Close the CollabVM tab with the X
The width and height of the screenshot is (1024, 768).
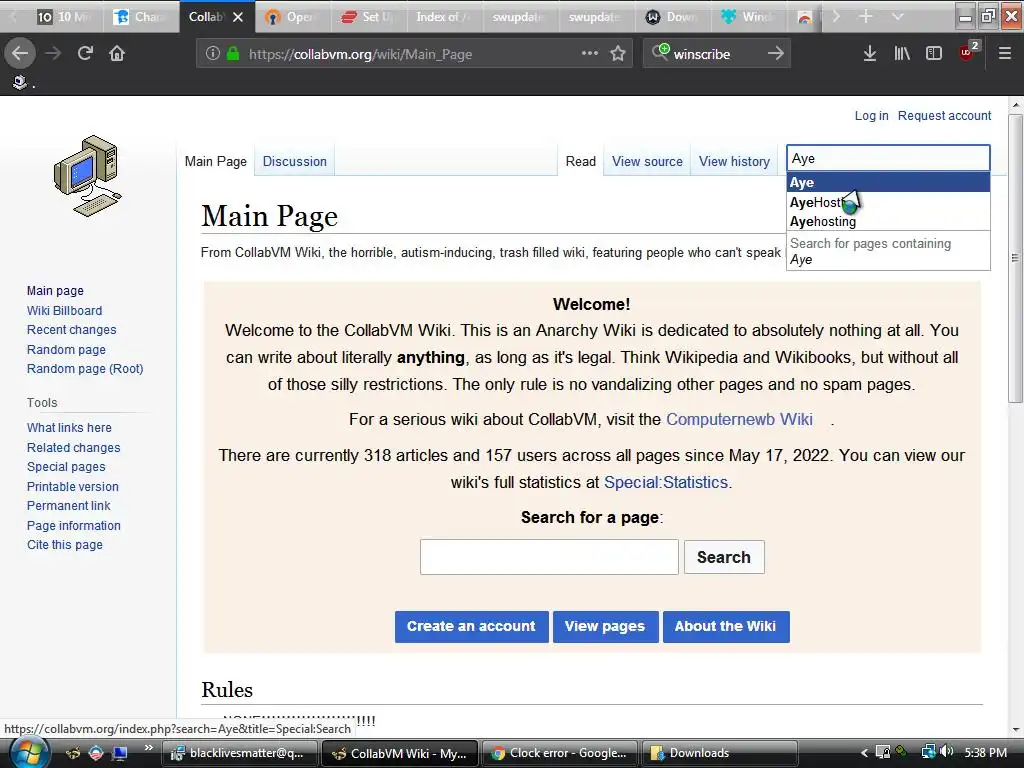pos(238,17)
